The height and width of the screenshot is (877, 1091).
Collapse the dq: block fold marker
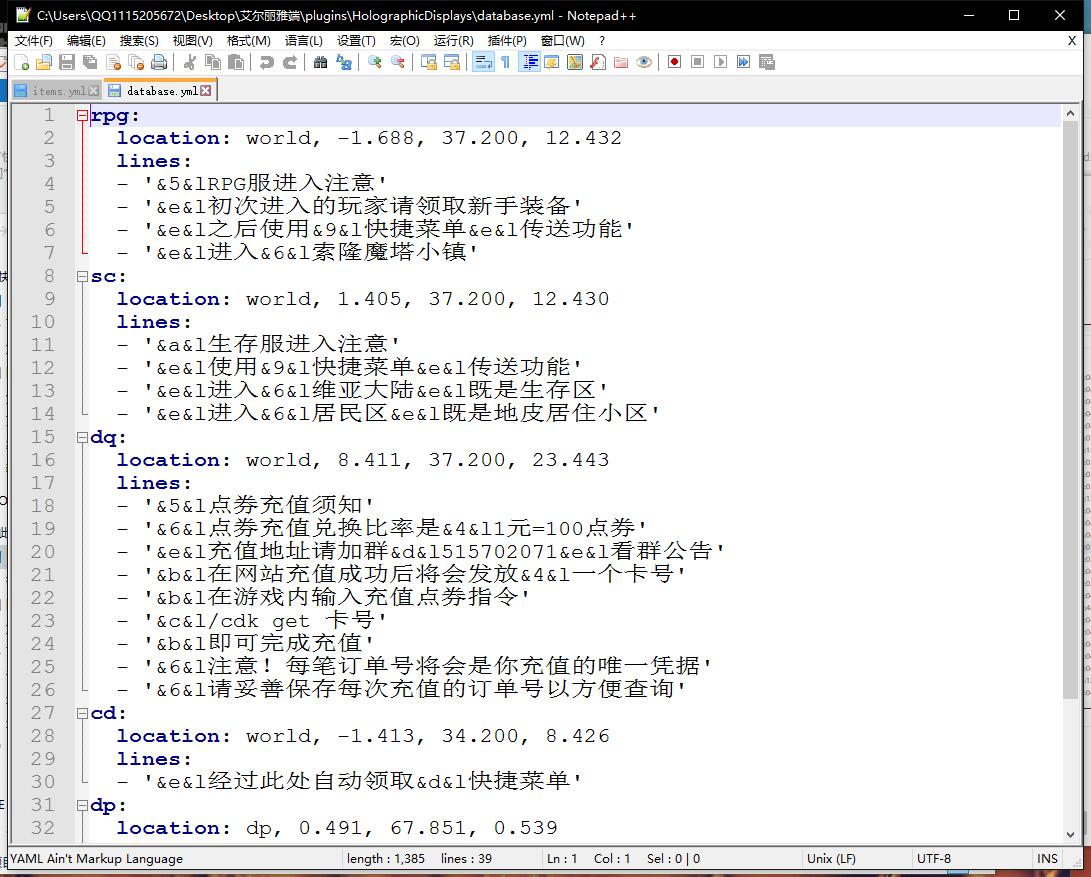coord(83,437)
